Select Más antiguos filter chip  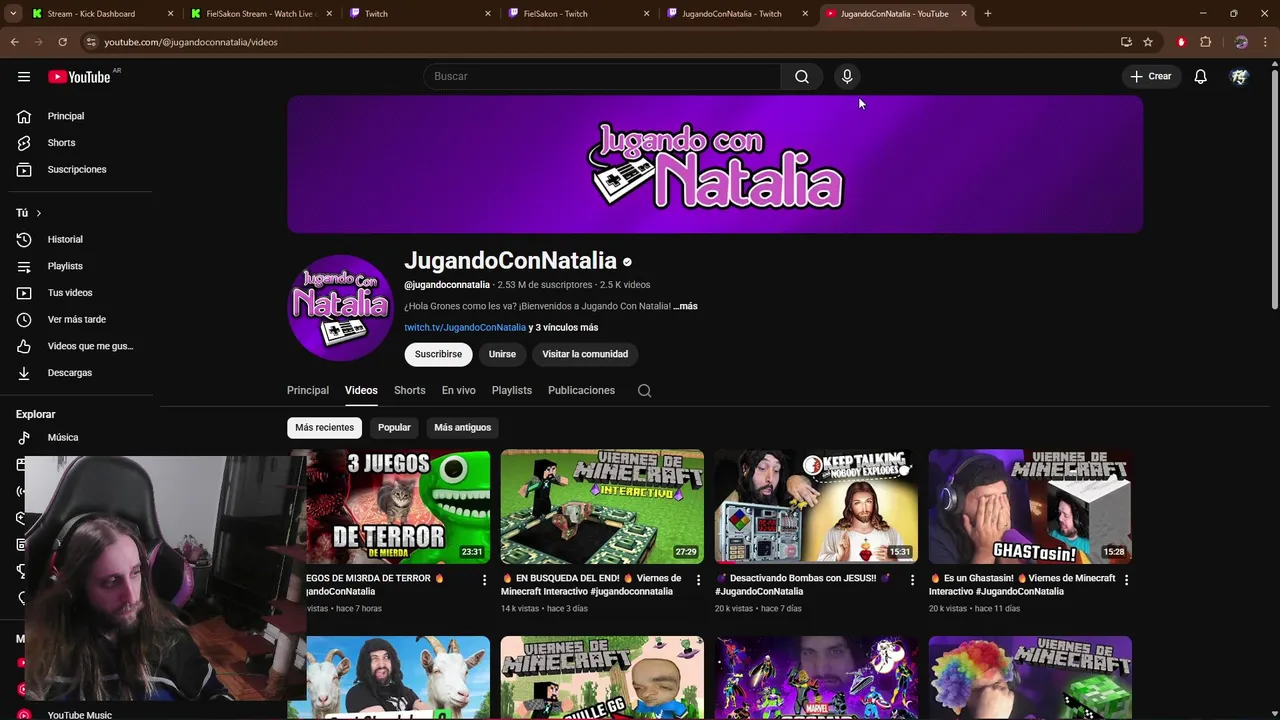pos(462,427)
